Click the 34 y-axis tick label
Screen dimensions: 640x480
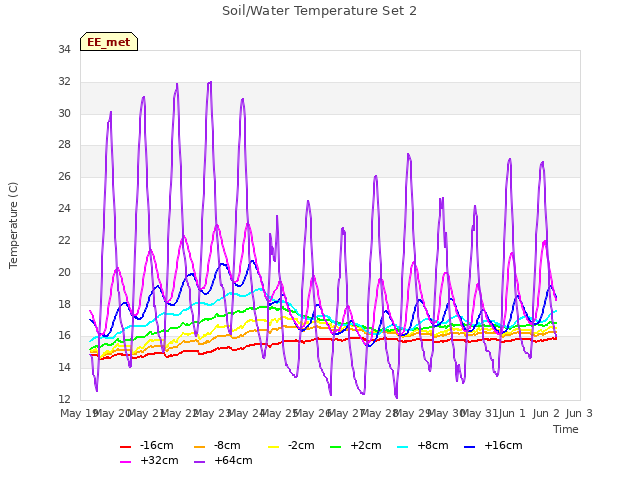(x=64, y=49)
